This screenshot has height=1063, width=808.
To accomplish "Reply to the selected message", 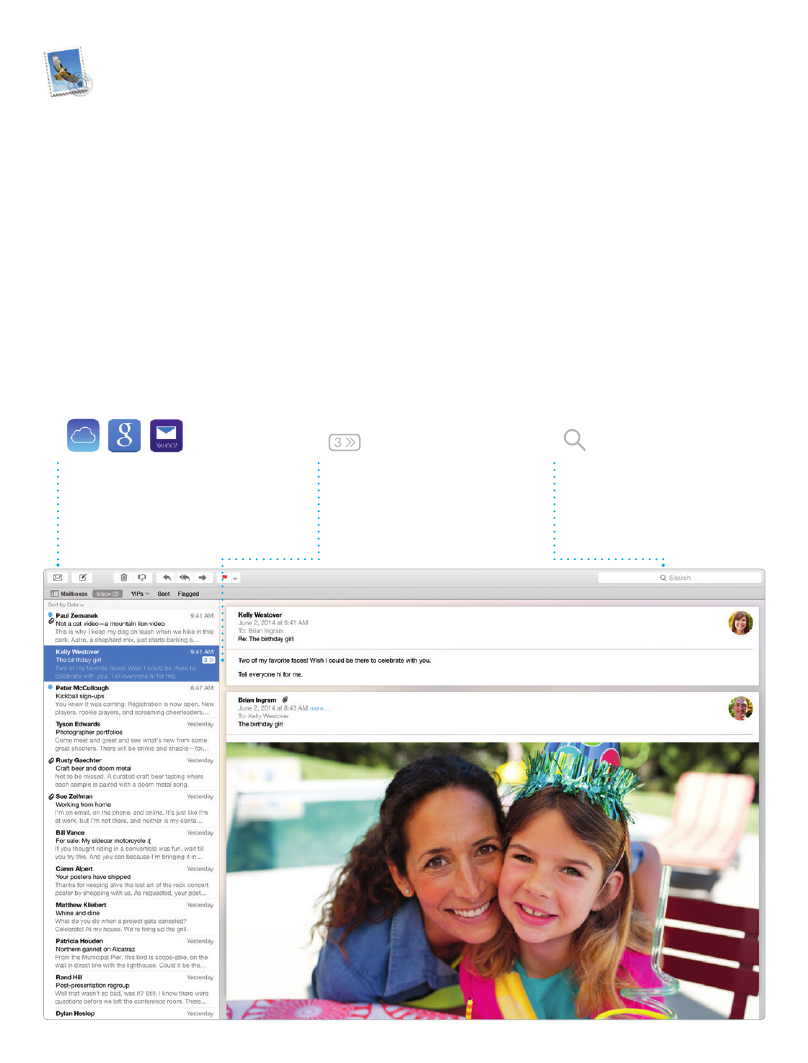I will click(166, 578).
